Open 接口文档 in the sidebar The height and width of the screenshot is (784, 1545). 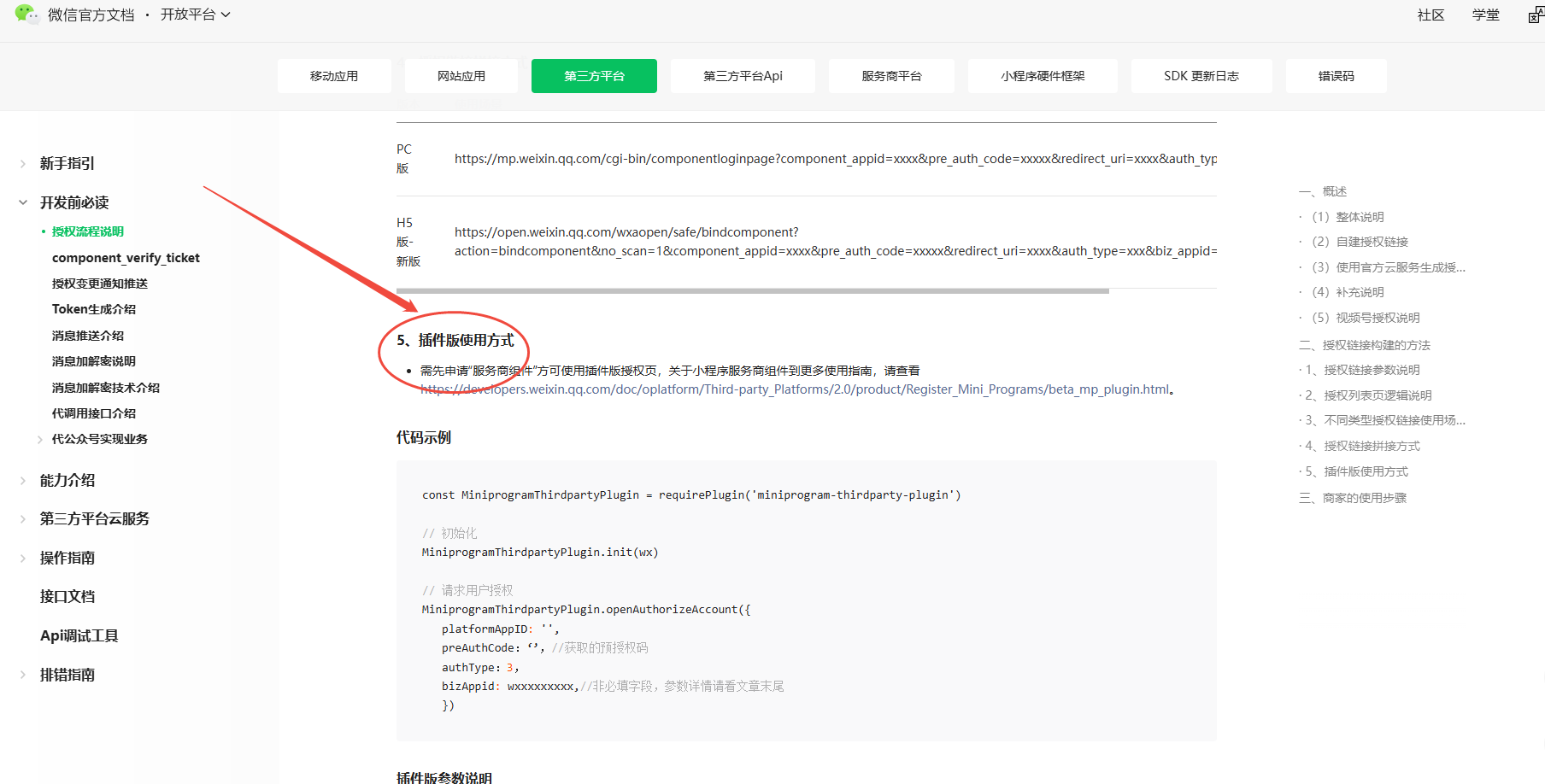click(68, 596)
